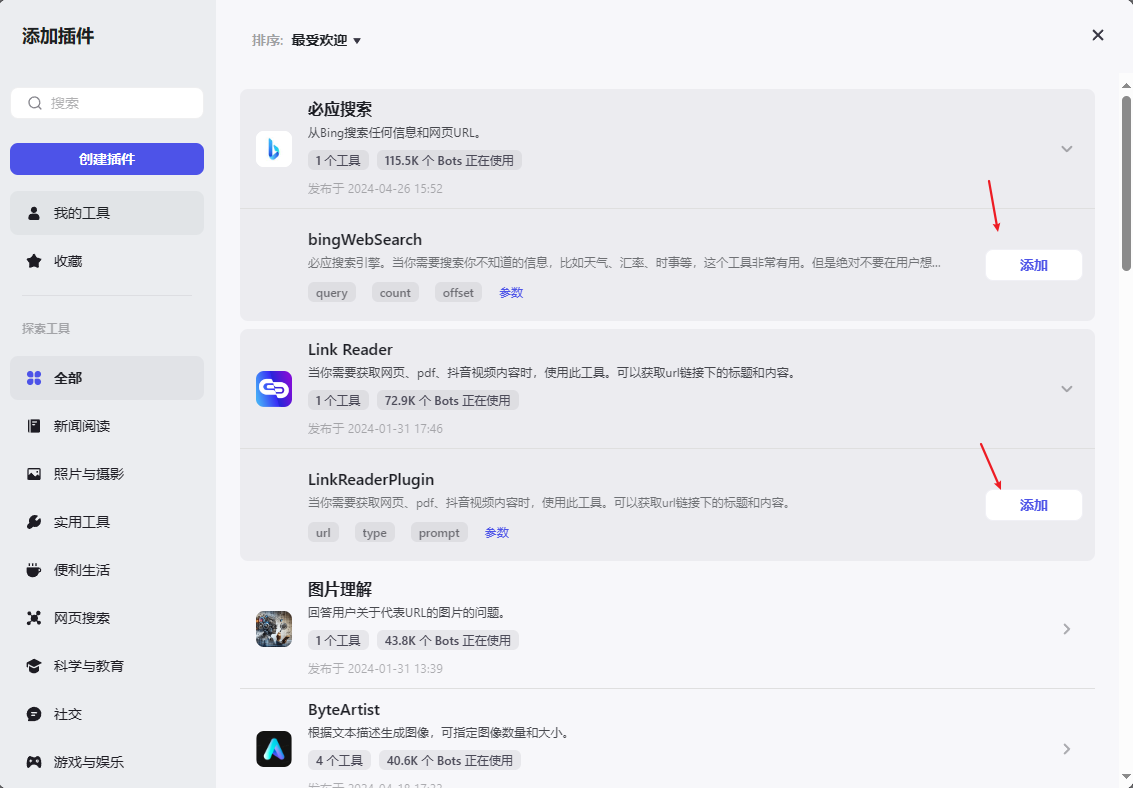Click the 发布于 2024-04-26 15:52 date
Image resolution: width=1133 pixels, height=788 pixels.
375,189
